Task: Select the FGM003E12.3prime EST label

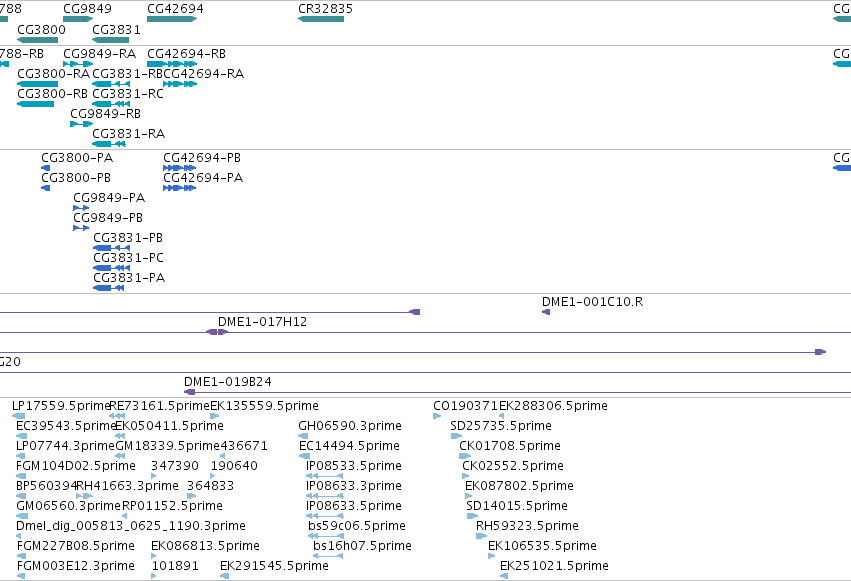Action: coord(76,567)
